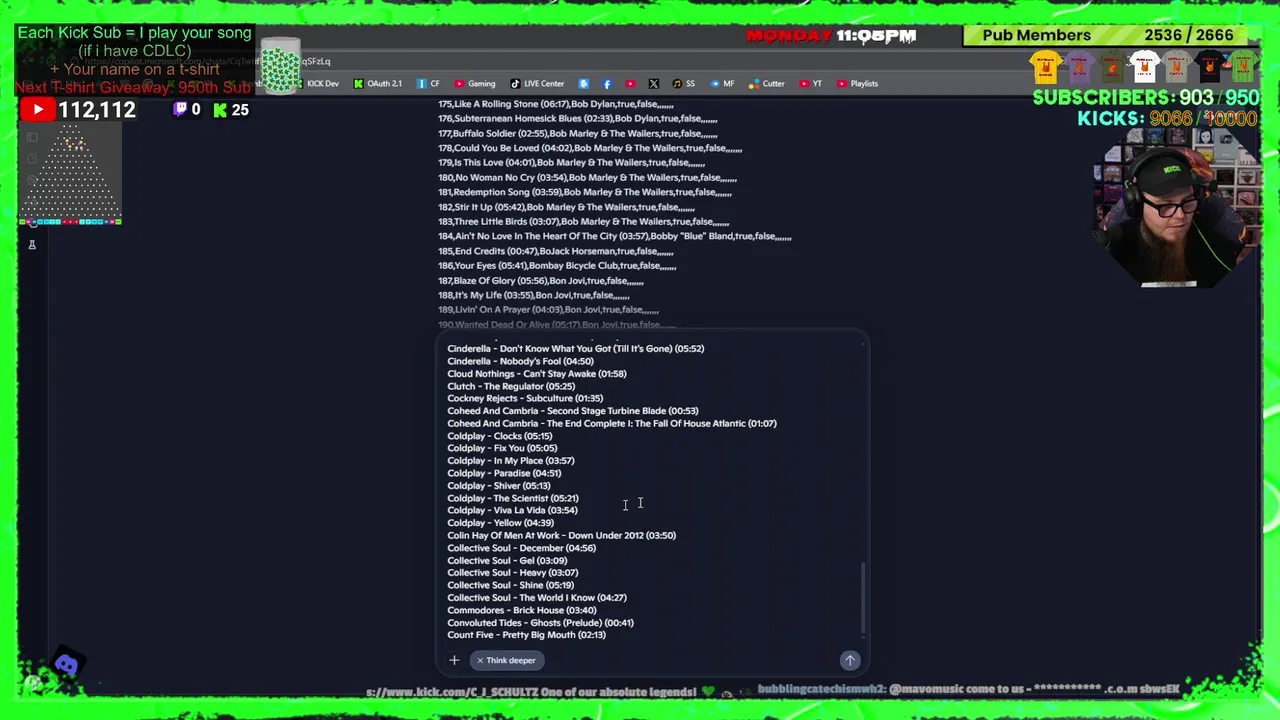Click 'Coheed And Cambria - Second Stage Turbine Blade'
1280x720 pixels.
click(x=573, y=411)
